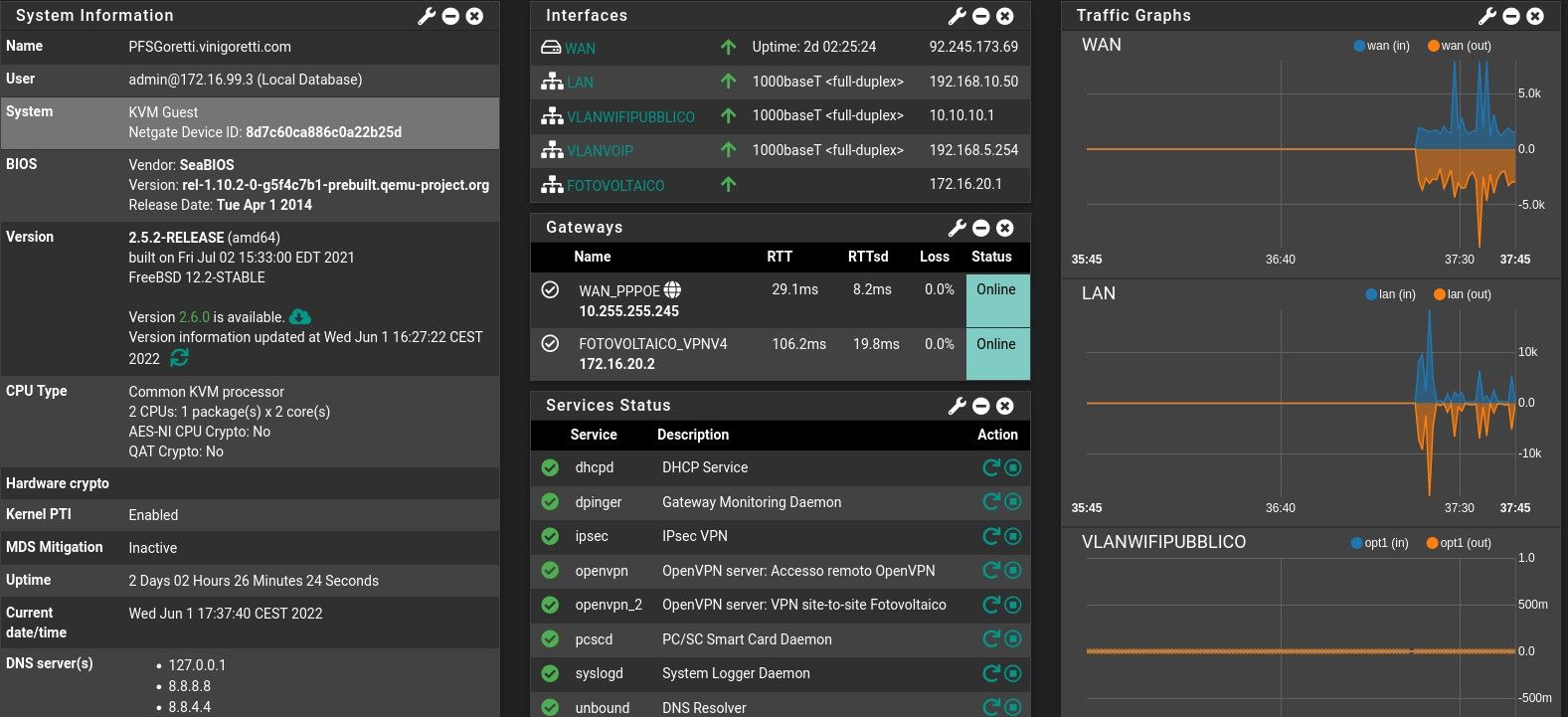Restart the dhcpd service
The width and height of the screenshot is (1568, 717).
click(x=990, y=467)
